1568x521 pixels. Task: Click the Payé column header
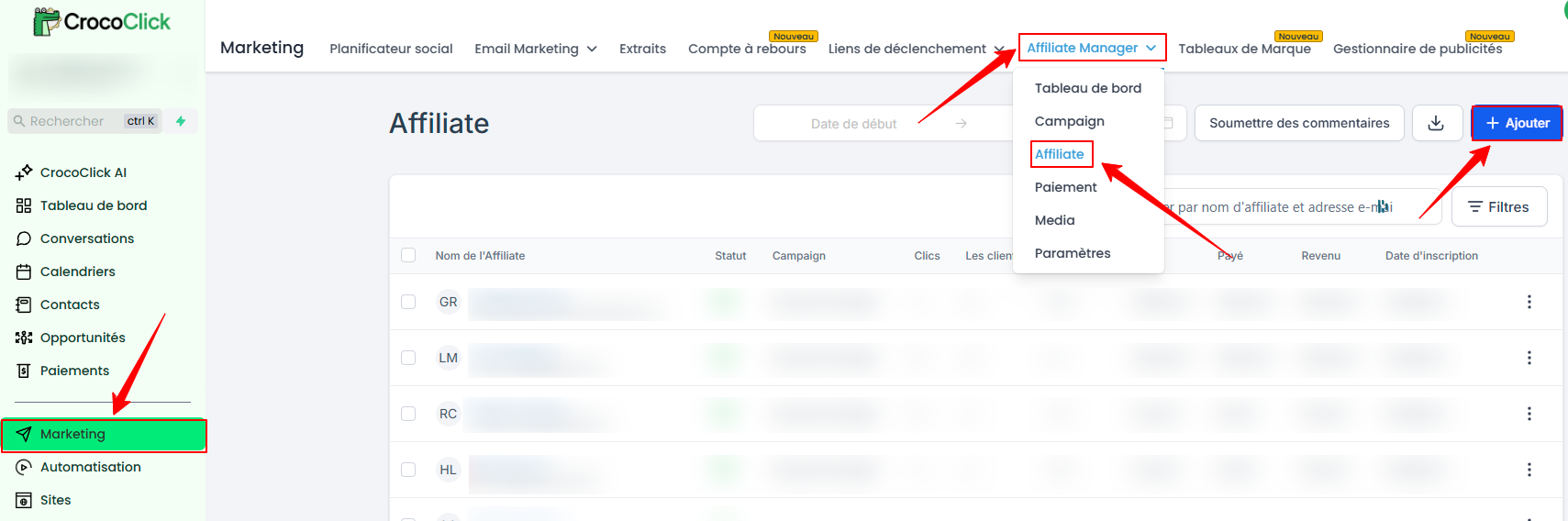(x=1230, y=256)
